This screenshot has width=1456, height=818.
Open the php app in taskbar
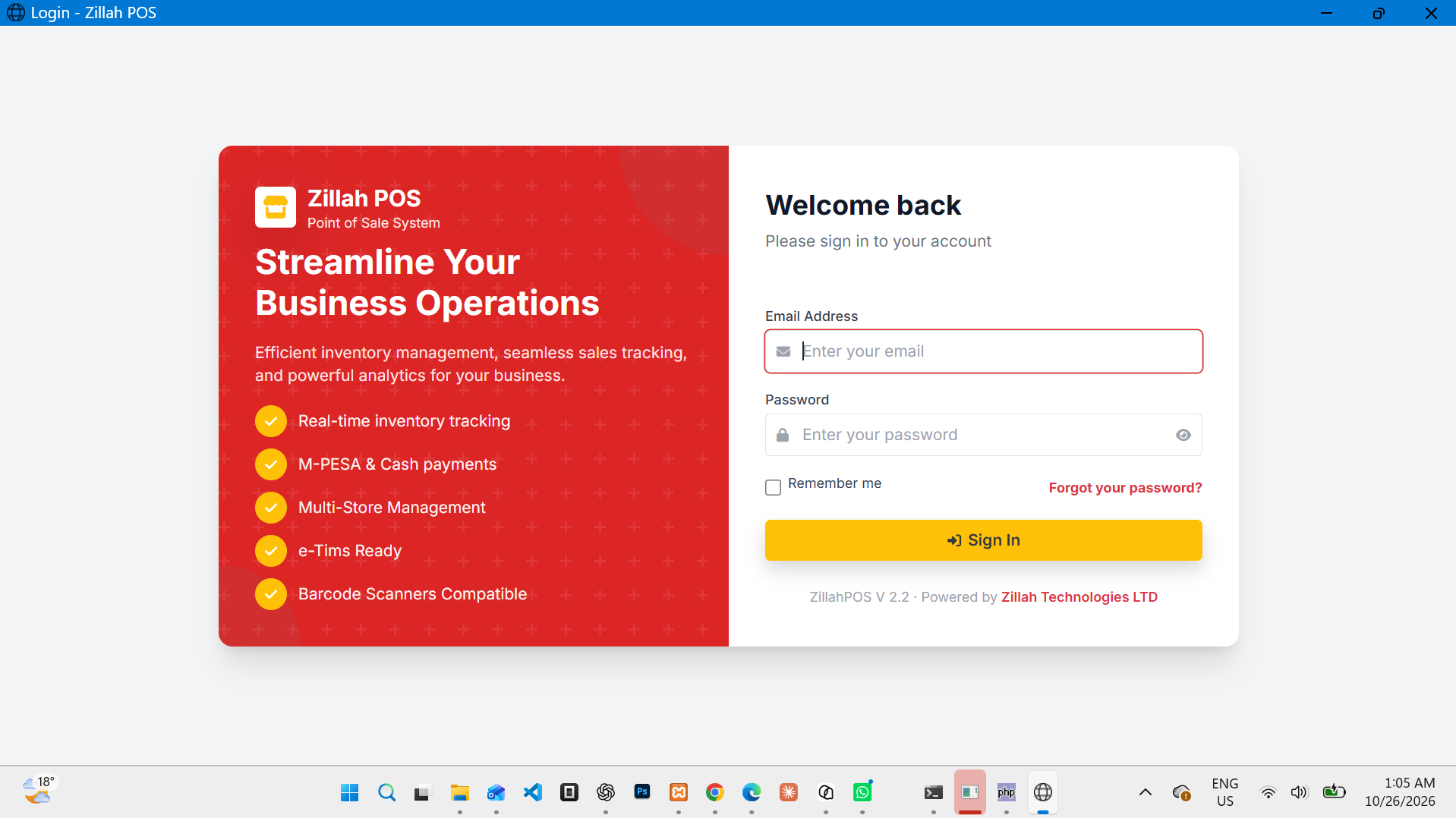click(1006, 793)
